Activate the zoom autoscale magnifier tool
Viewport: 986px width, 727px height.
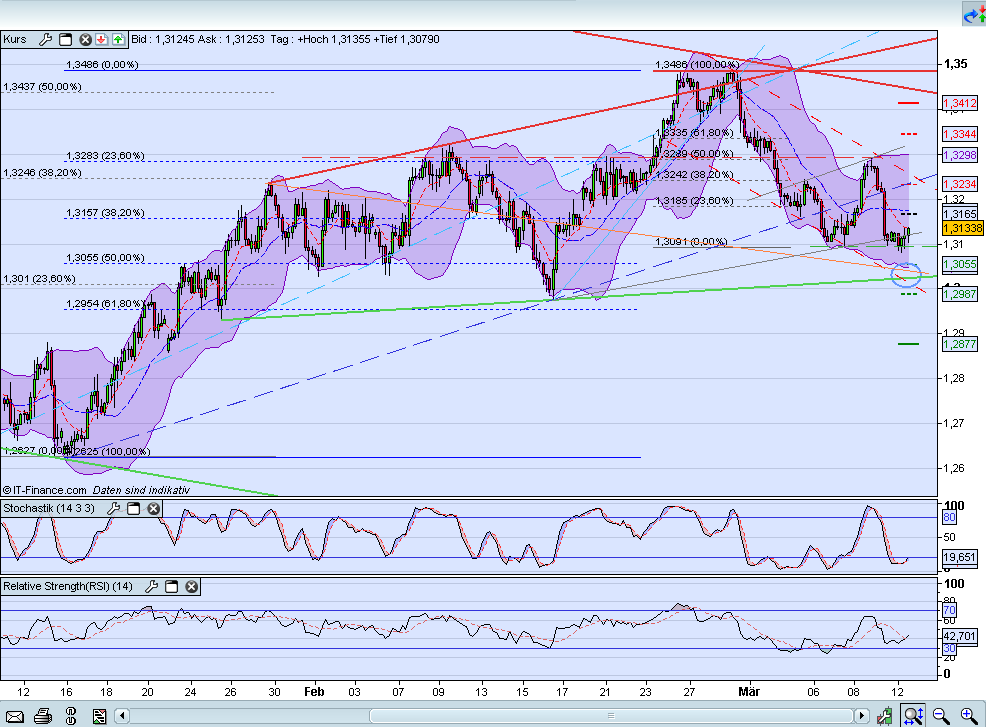pos(912,716)
